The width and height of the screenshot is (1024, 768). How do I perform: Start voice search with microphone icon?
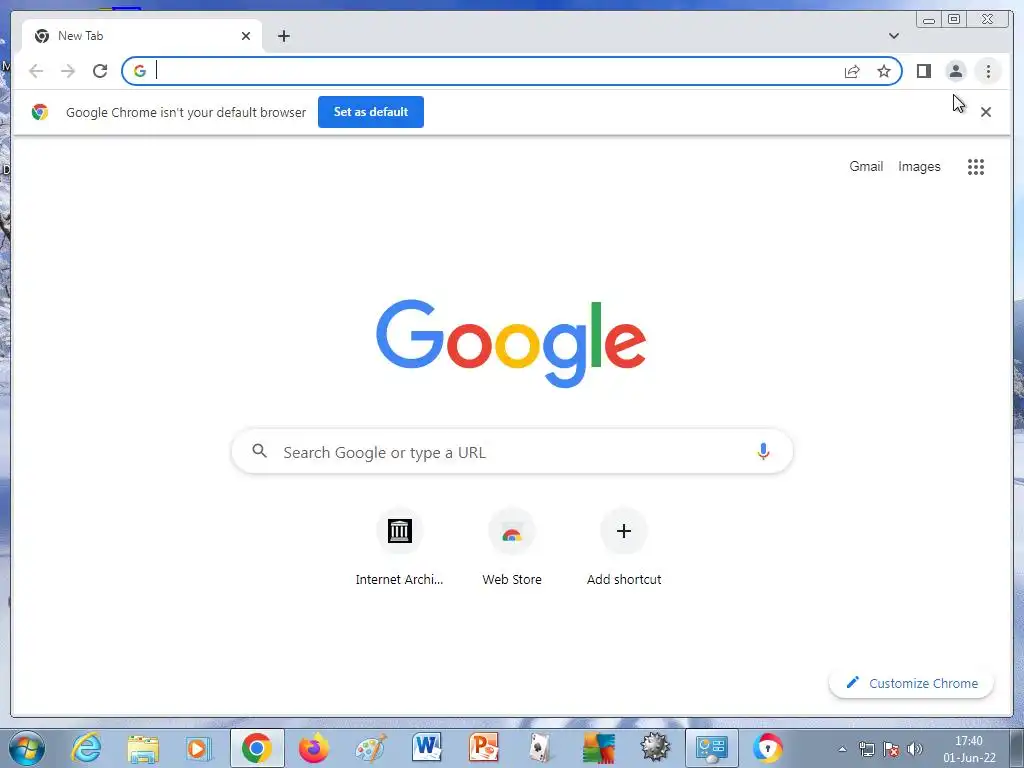pos(763,451)
